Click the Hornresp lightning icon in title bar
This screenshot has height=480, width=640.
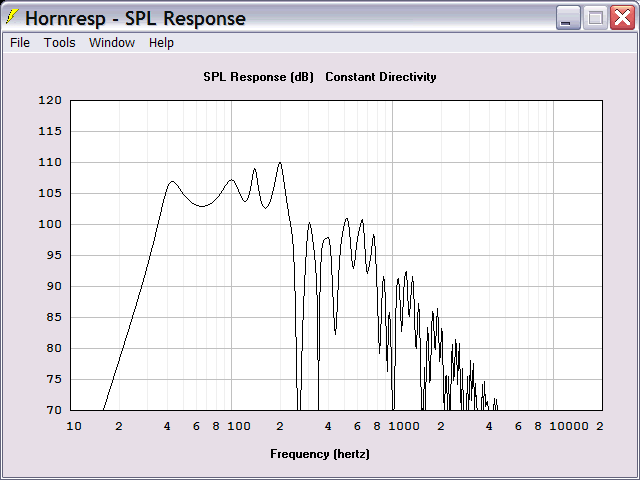(12, 17)
